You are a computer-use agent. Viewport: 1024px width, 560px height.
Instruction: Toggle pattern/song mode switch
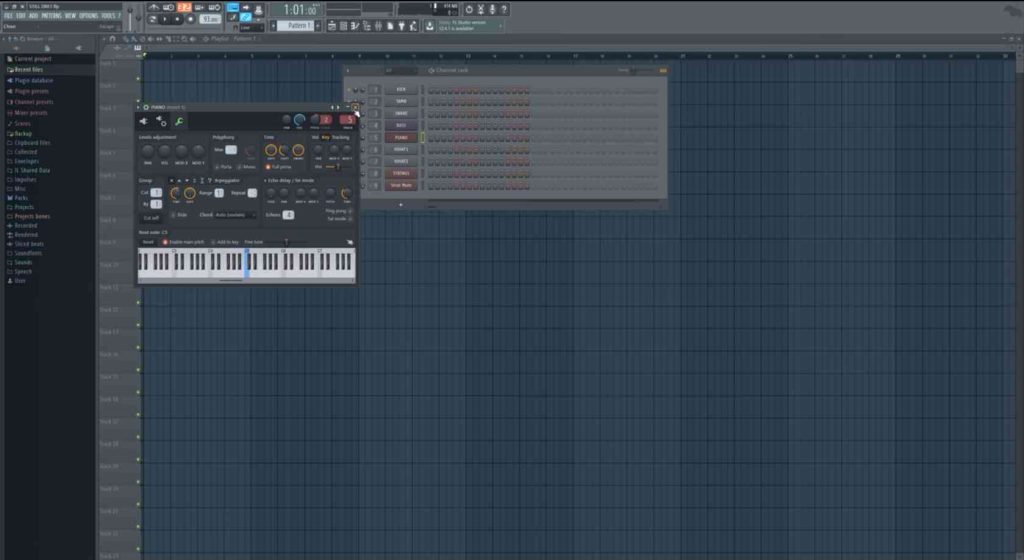point(152,20)
